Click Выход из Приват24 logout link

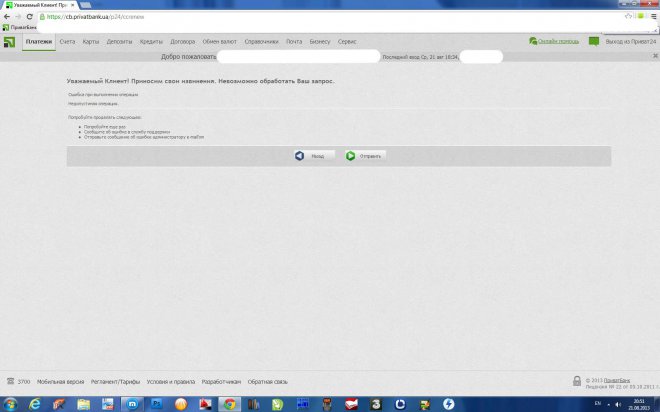coord(630,42)
